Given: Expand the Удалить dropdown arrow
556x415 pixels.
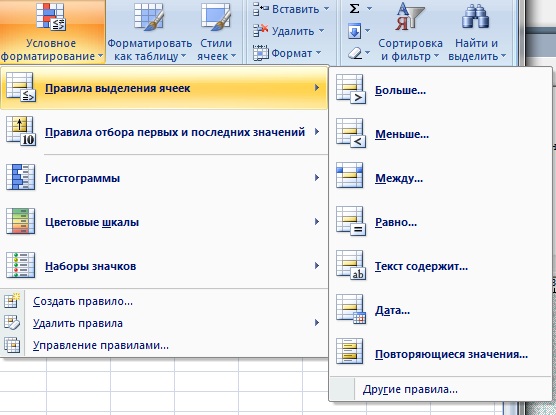Looking at the screenshot, I should tap(321, 31).
